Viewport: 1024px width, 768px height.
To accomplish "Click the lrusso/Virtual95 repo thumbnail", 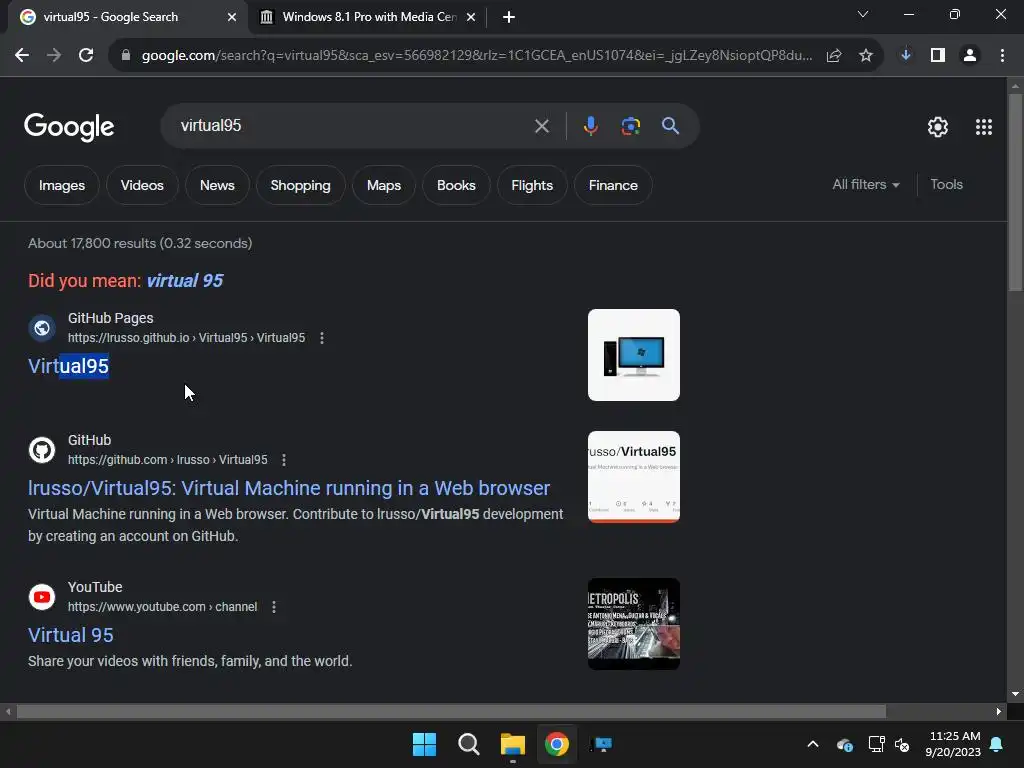I will tap(633, 477).
